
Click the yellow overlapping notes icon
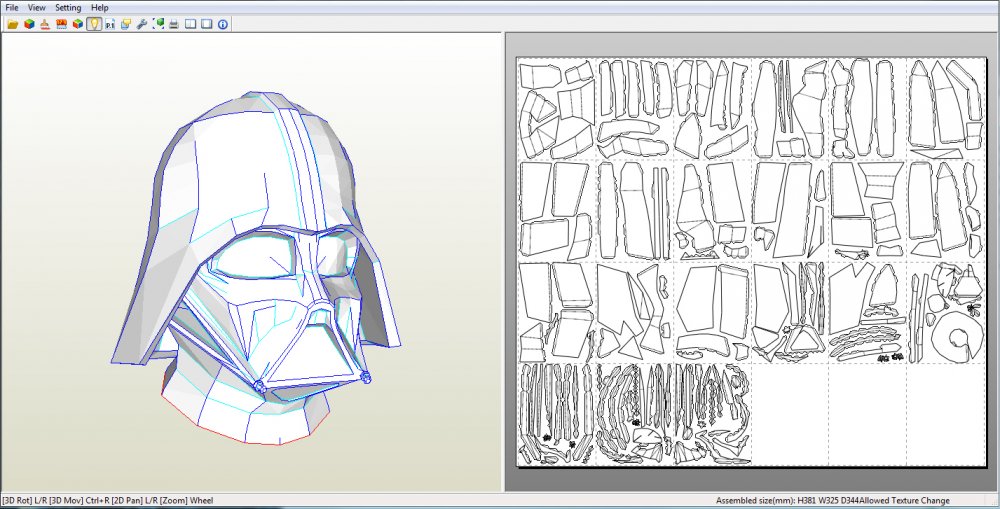pos(126,24)
